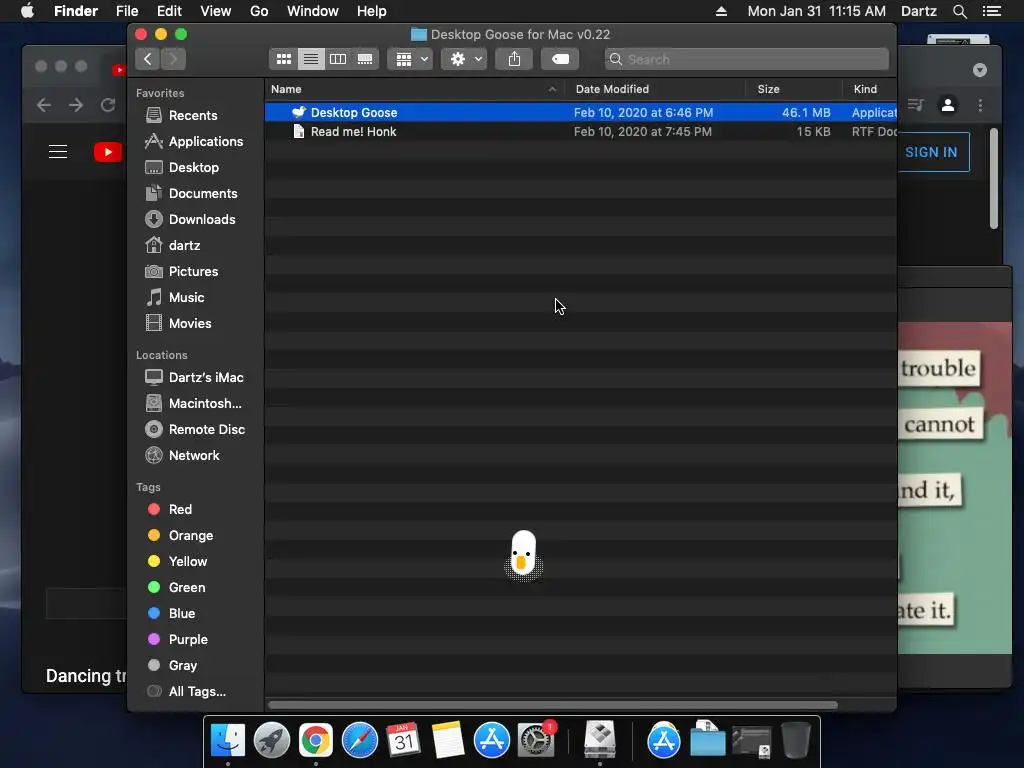Open the Help menu

point(372,11)
